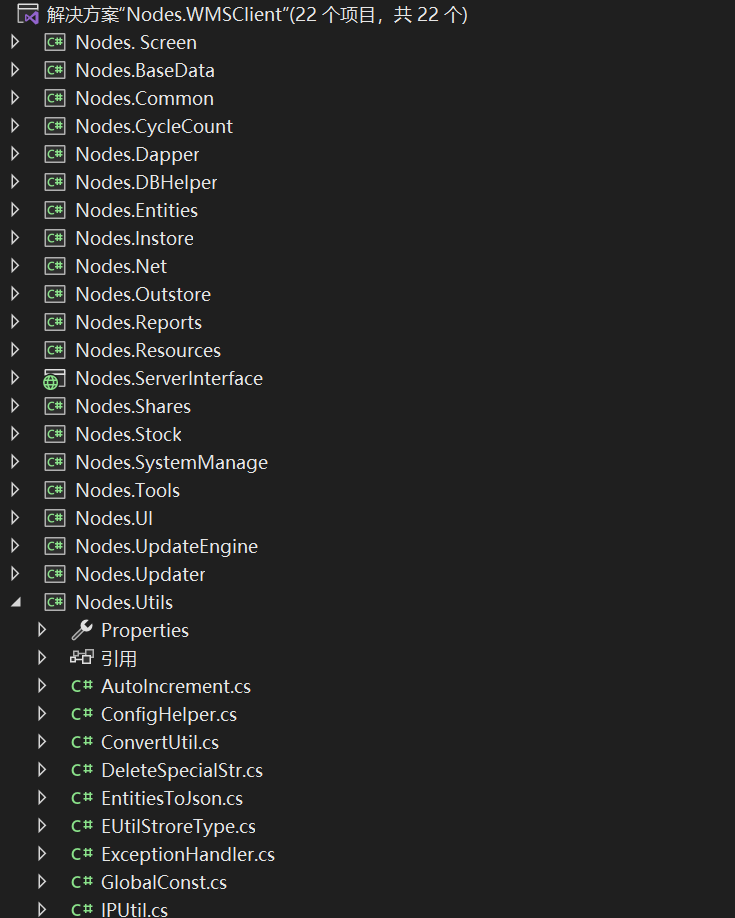Click the project icon next to Nodes.CycleCount

pyautogui.click(x=55, y=126)
